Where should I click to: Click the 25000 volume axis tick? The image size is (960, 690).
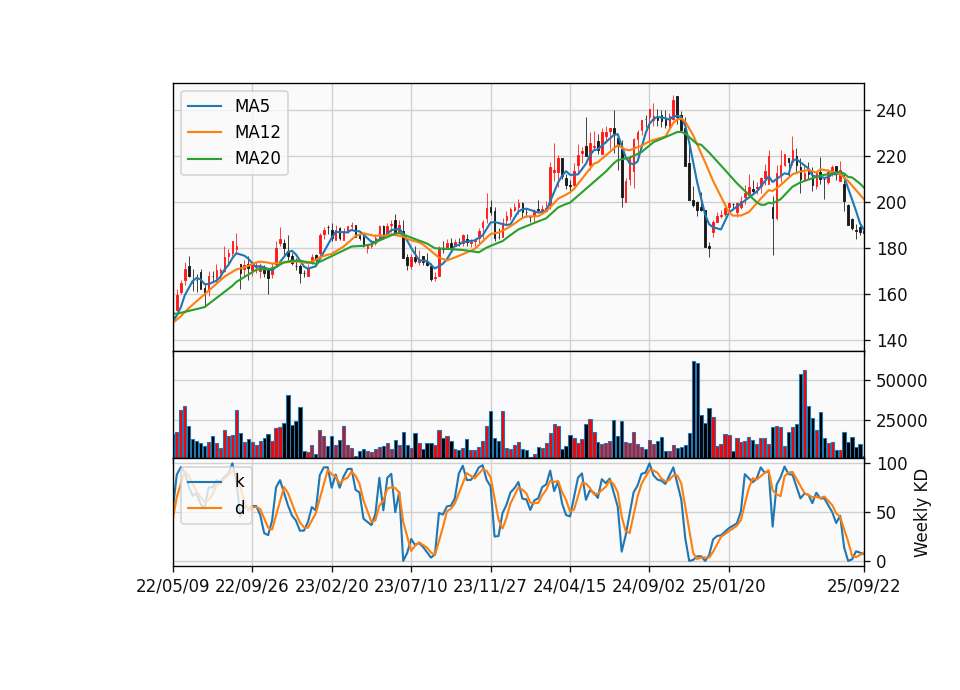901,421
